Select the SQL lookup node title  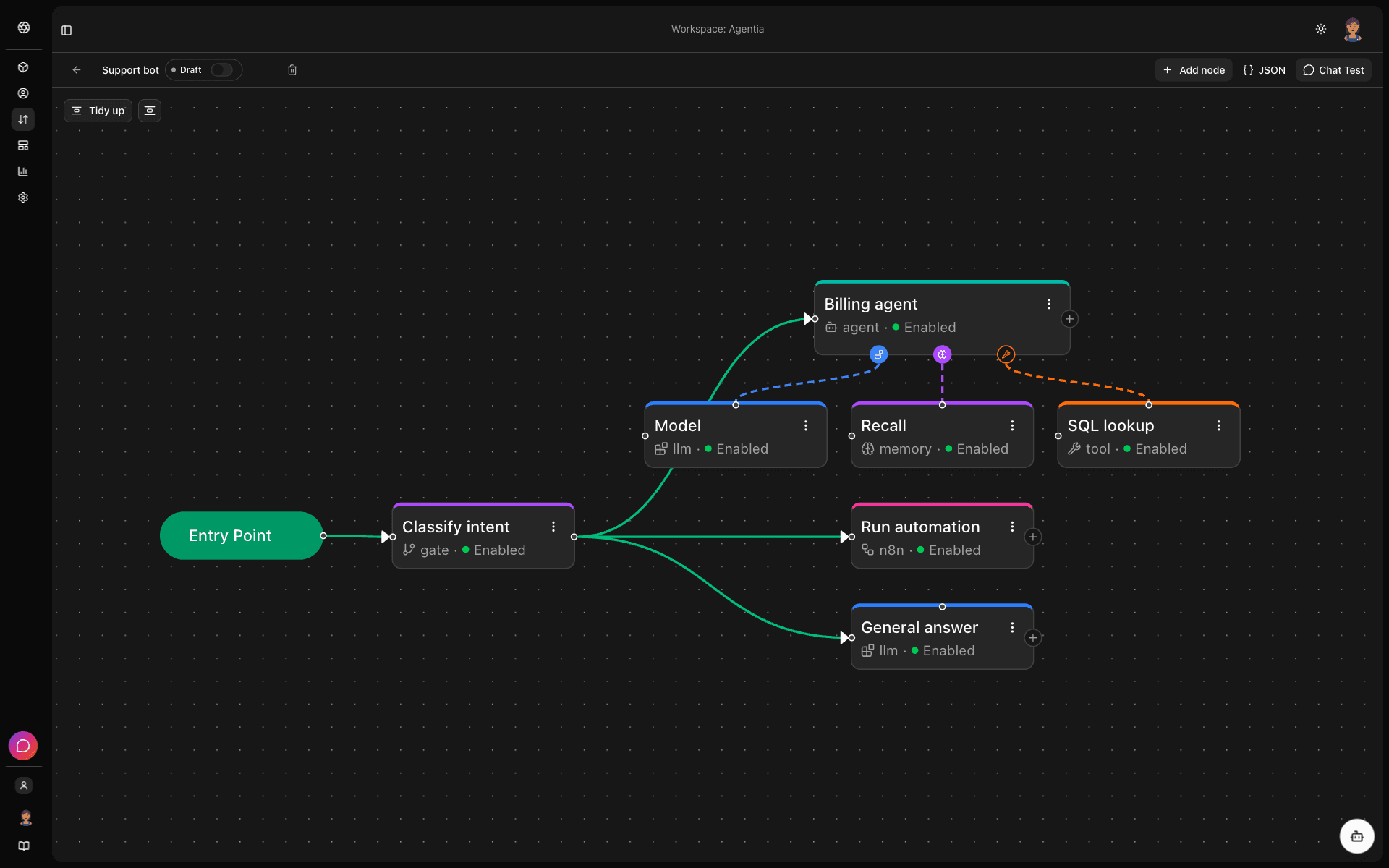pyautogui.click(x=1110, y=426)
